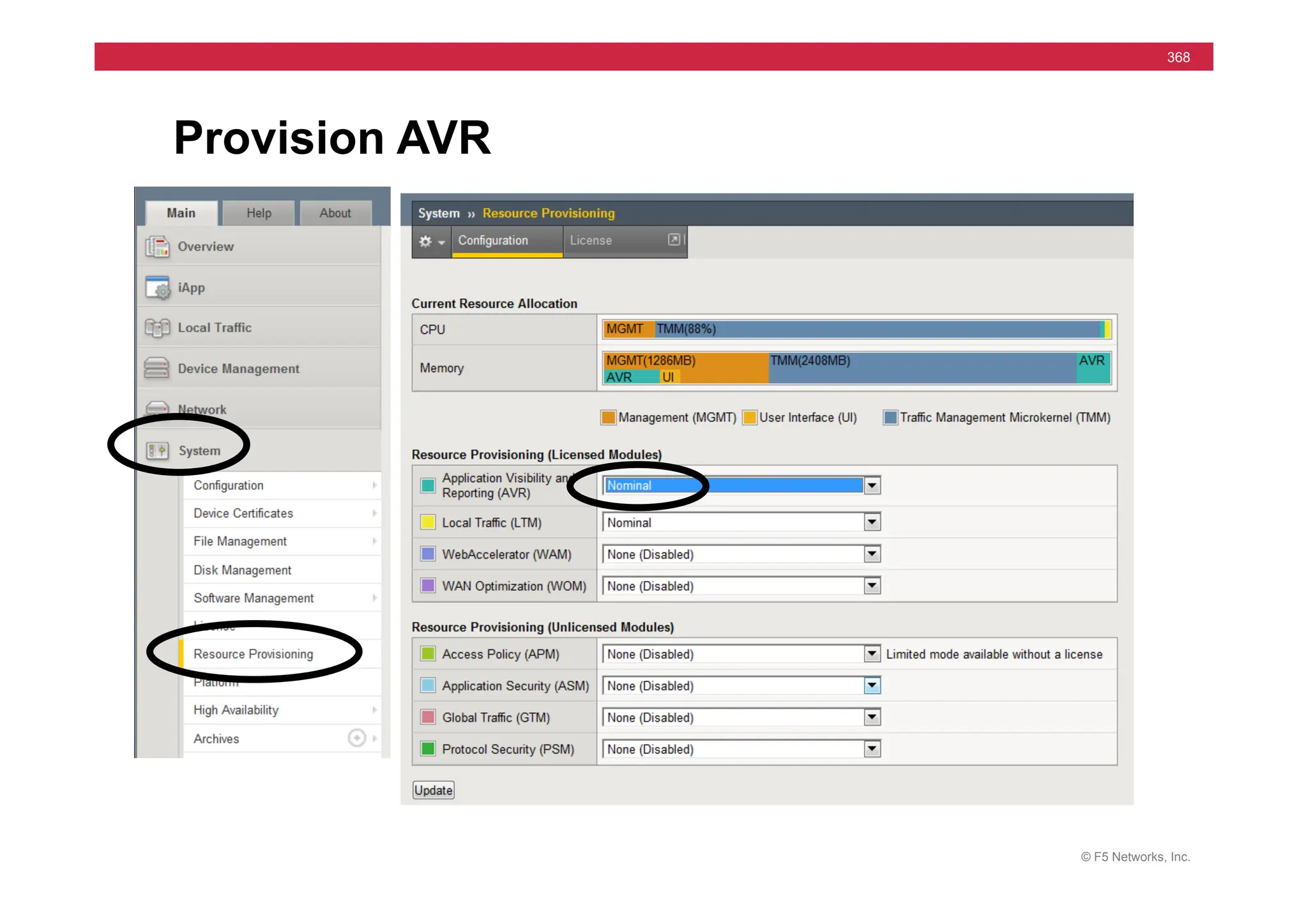Switch to the About tab
This screenshot has height=924, width=1308.
[335, 213]
